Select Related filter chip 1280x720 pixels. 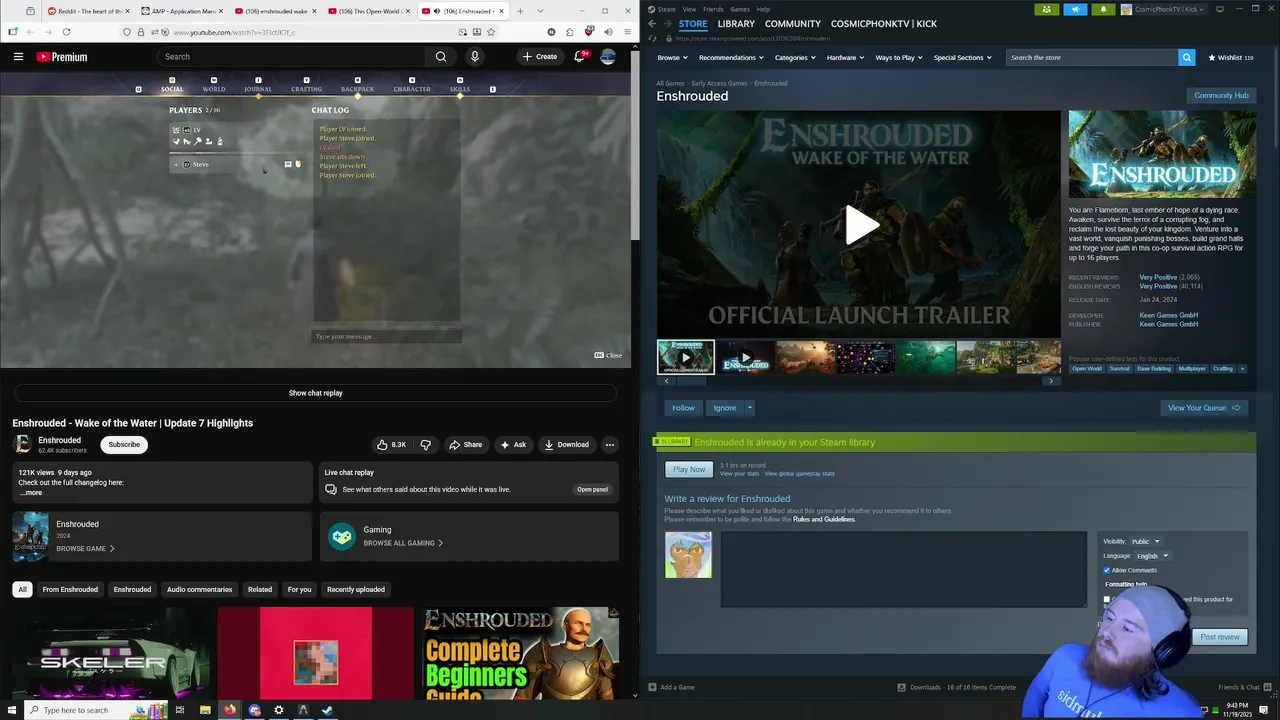point(260,589)
